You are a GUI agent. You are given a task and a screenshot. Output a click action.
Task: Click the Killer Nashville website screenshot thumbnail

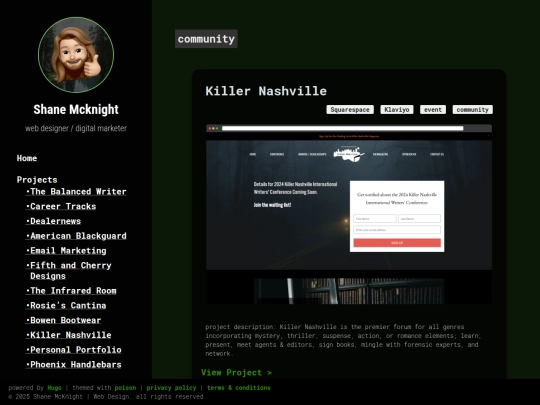click(x=349, y=214)
